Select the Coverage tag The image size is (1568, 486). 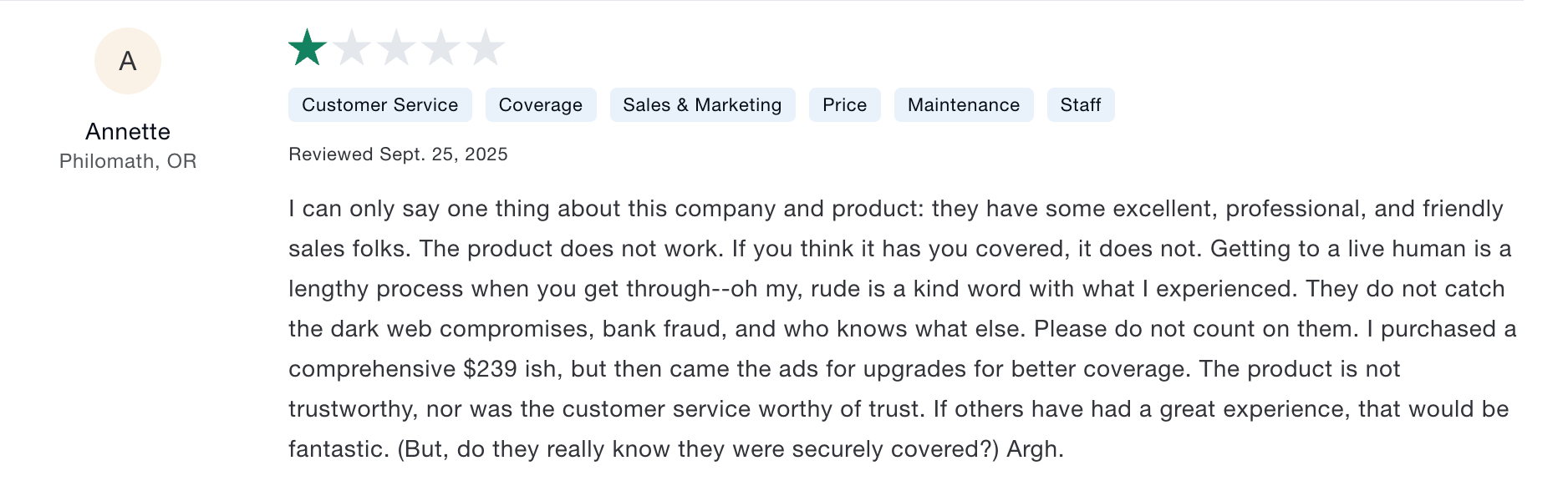[x=540, y=105]
